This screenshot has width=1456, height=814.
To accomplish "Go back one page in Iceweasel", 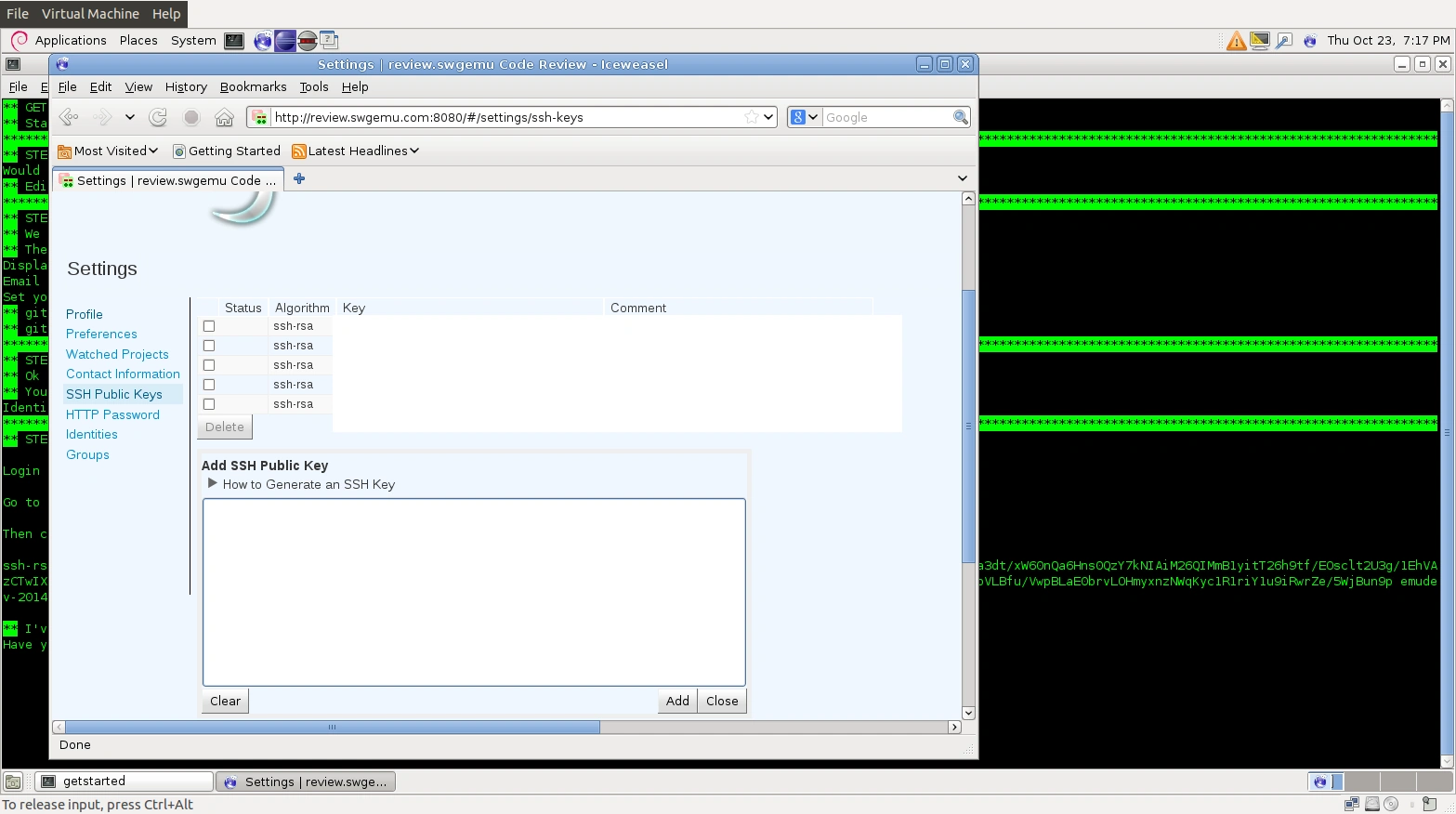I will [69, 117].
